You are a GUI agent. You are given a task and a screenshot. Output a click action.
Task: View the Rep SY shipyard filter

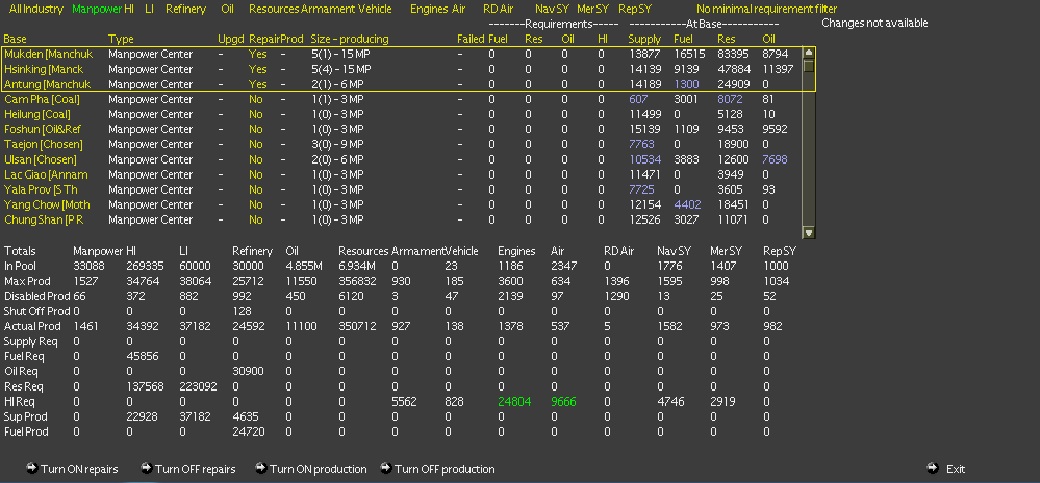click(635, 9)
